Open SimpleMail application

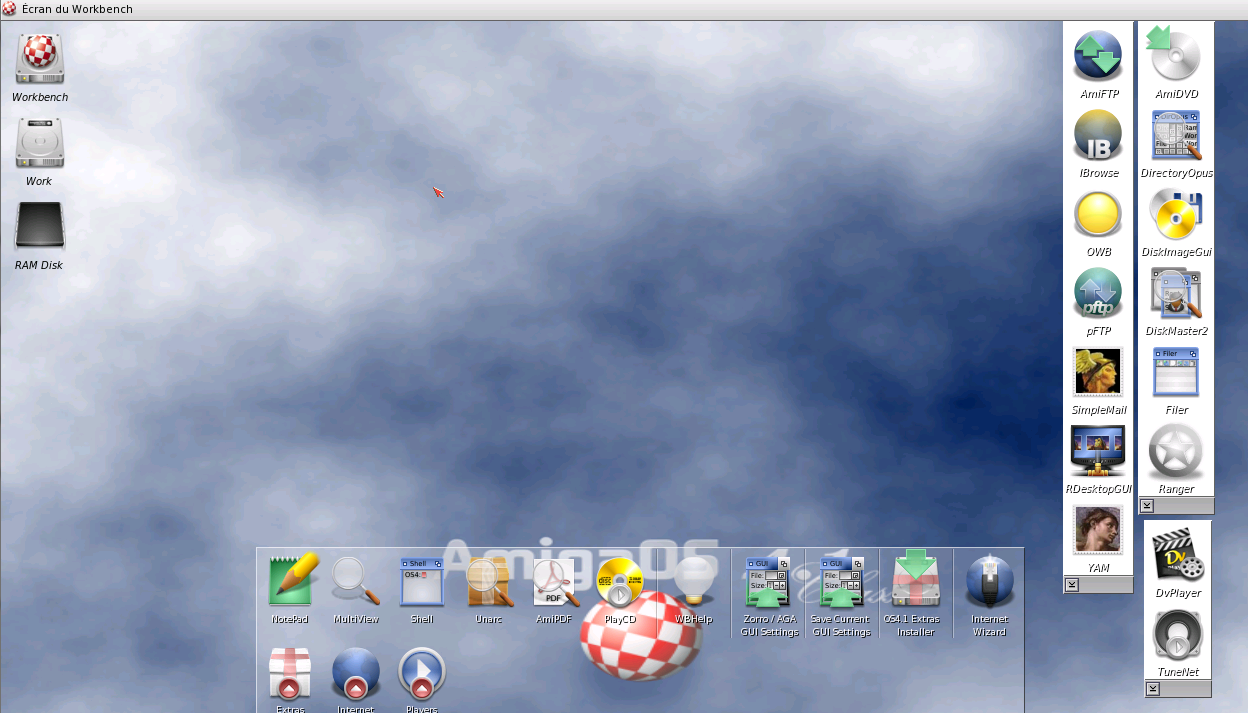(x=1098, y=372)
